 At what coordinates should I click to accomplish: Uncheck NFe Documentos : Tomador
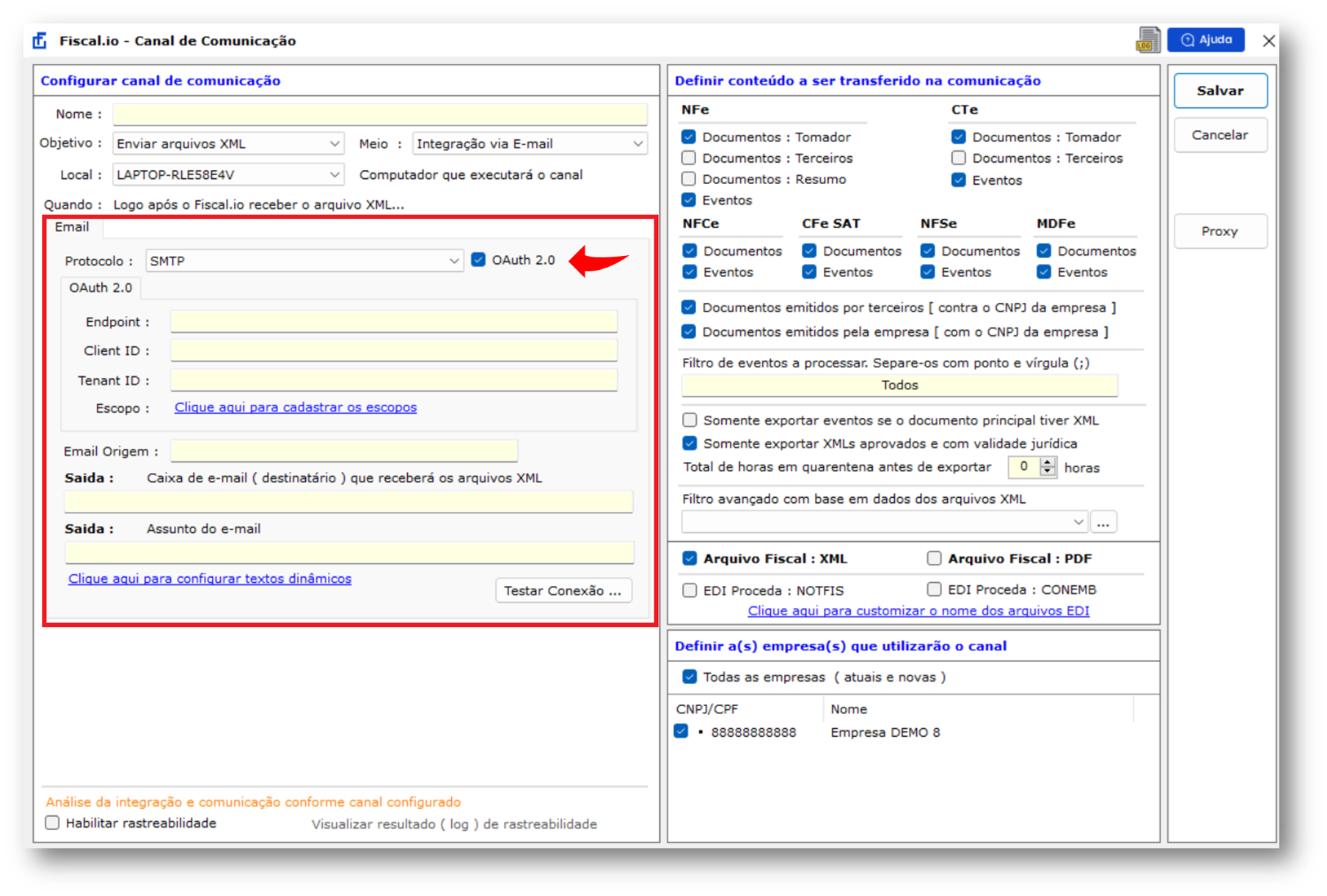[x=689, y=136]
